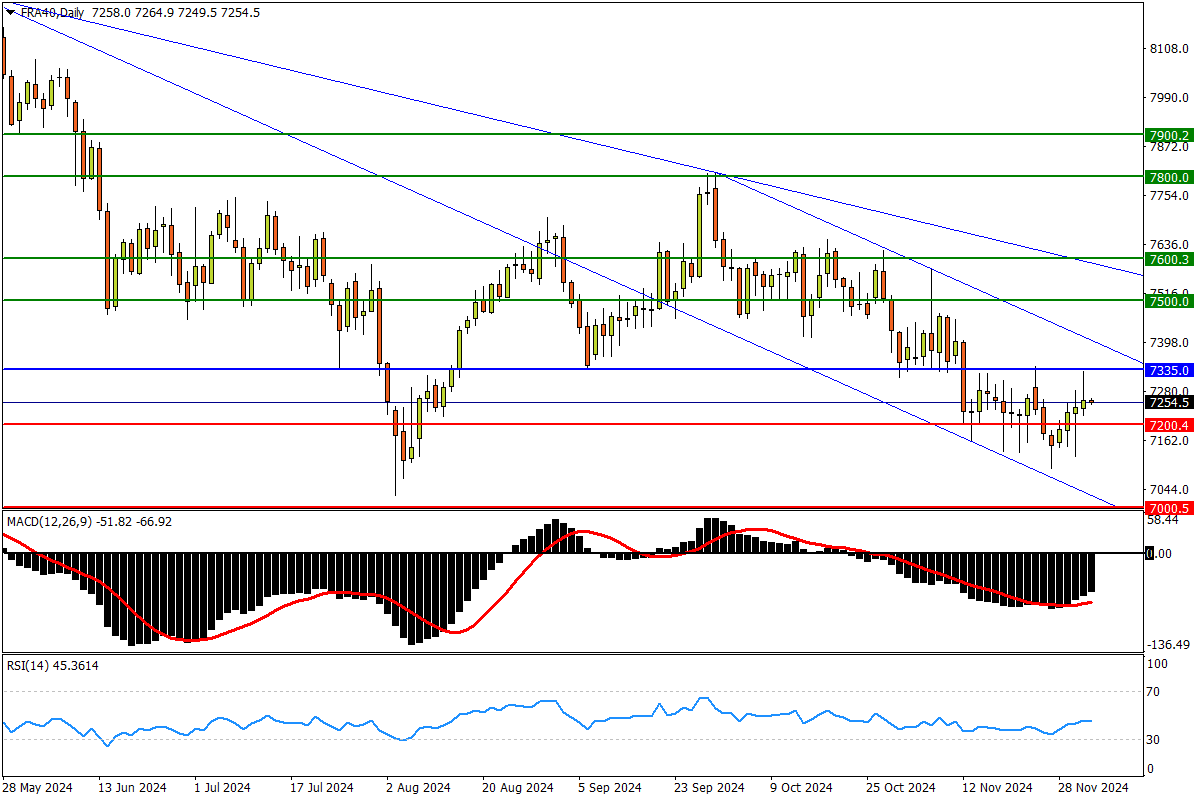This screenshot has height=800, width=1200.
Task: Select the green 7800.0 price level label
Action: point(1169,177)
